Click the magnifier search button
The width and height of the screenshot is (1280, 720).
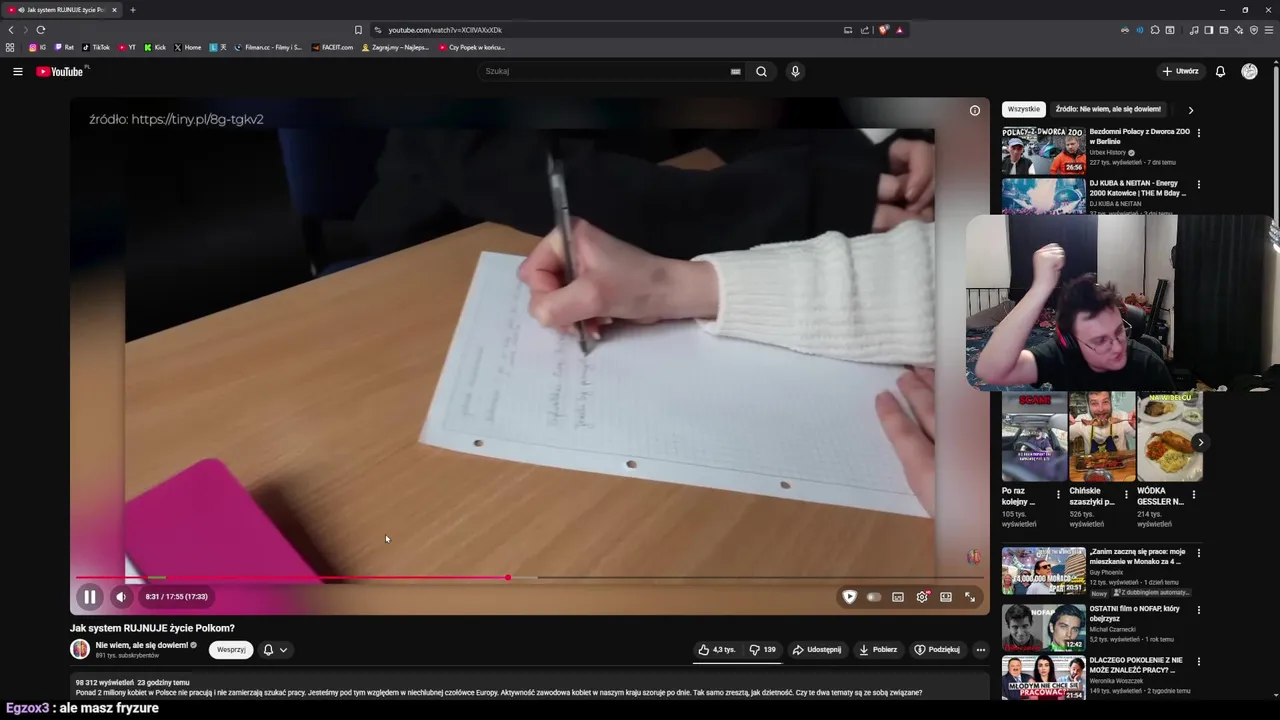click(761, 71)
